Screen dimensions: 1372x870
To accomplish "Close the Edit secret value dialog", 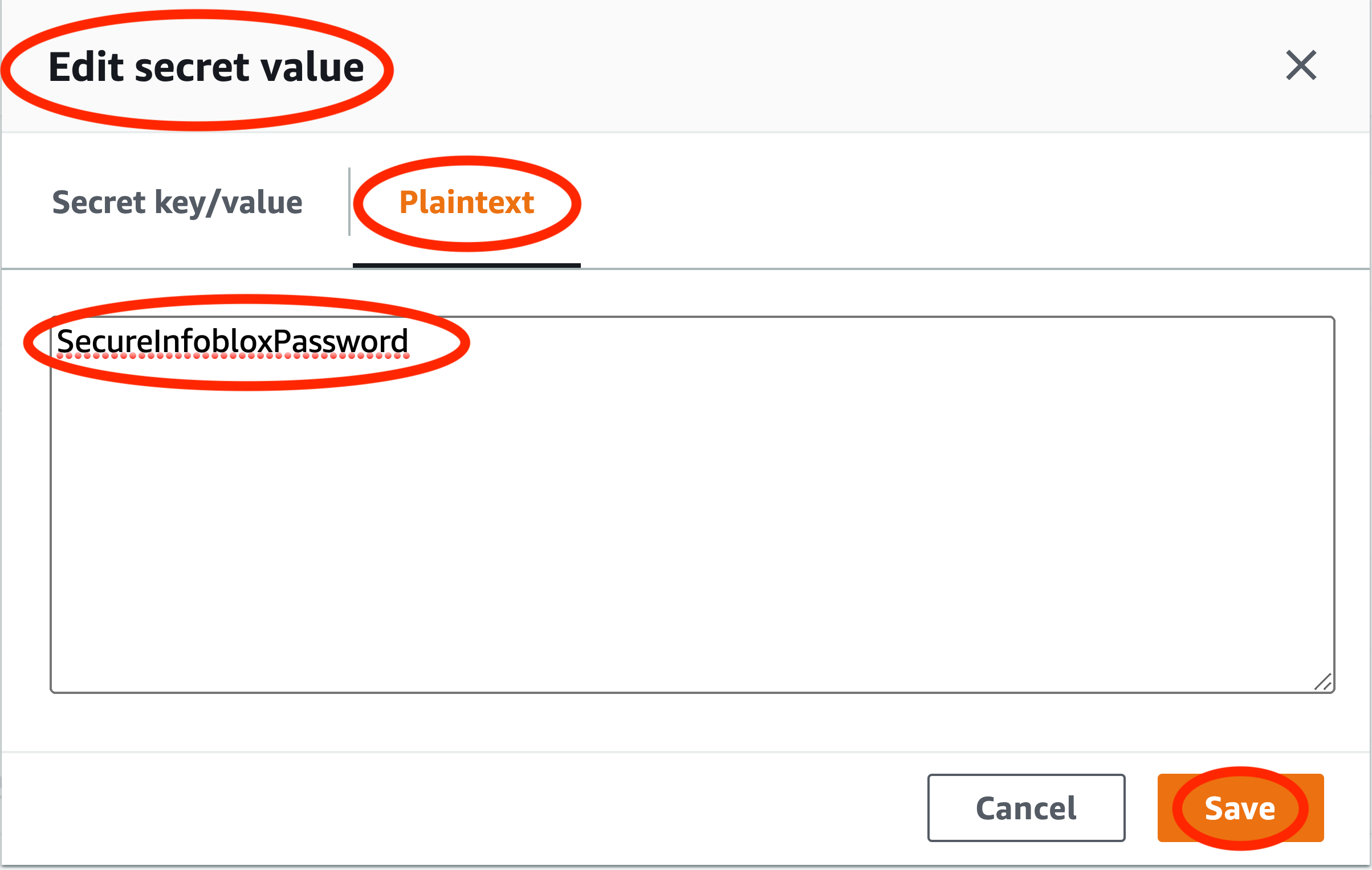I will click(x=1301, y=65).
